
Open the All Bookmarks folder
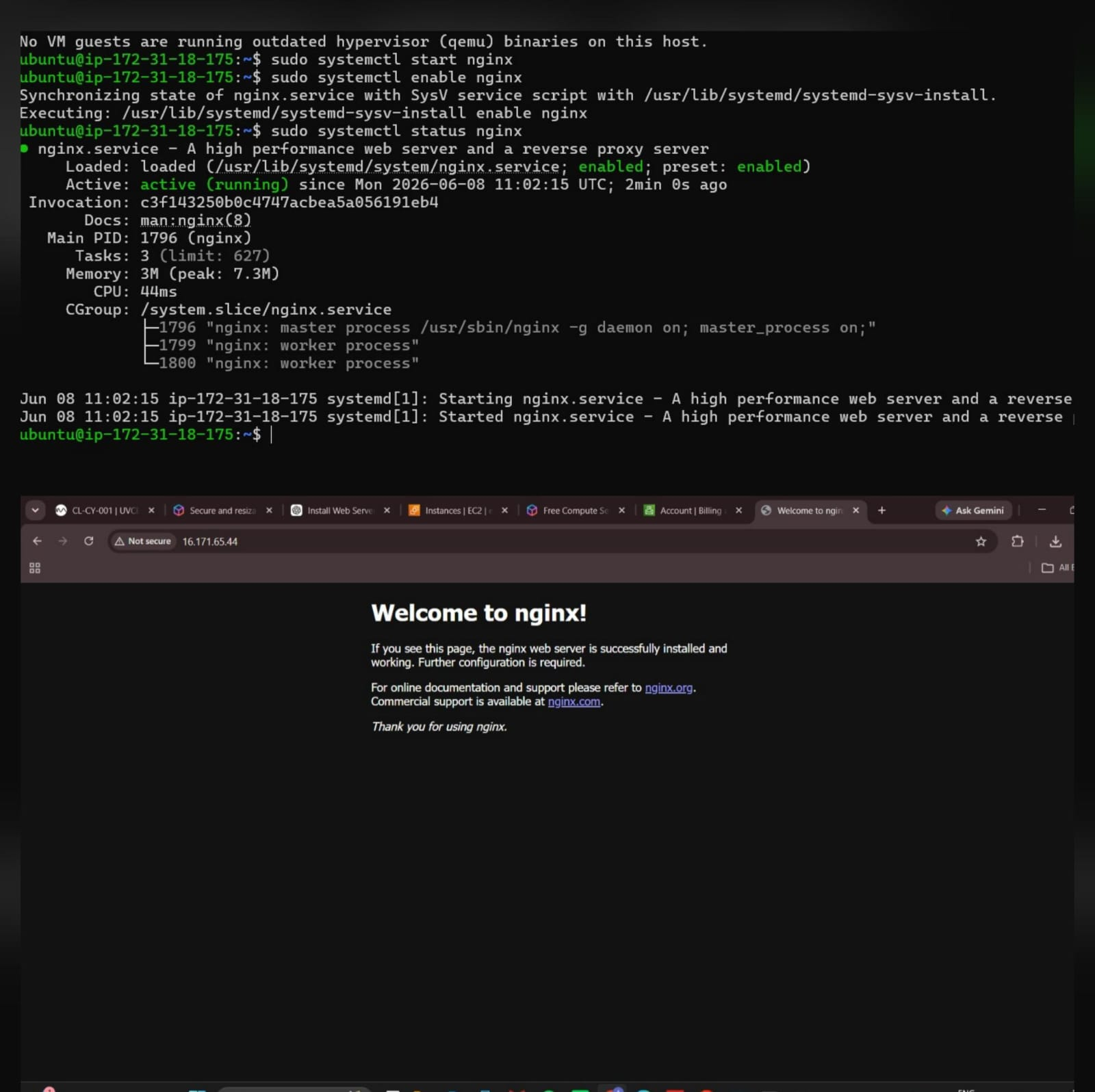pyautogui.click(x=1056, y=568)
